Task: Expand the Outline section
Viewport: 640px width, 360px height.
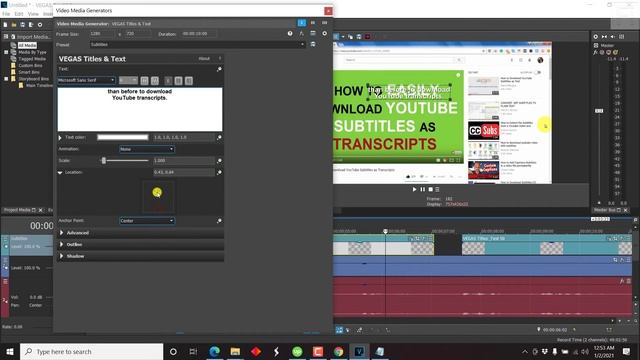Action: click(x=62, y=244)
